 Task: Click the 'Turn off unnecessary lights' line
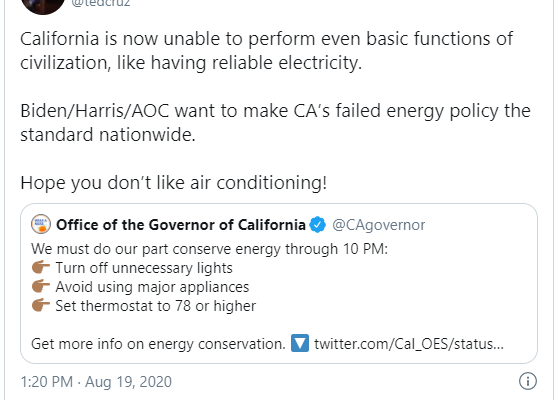(x=144, y=268)
